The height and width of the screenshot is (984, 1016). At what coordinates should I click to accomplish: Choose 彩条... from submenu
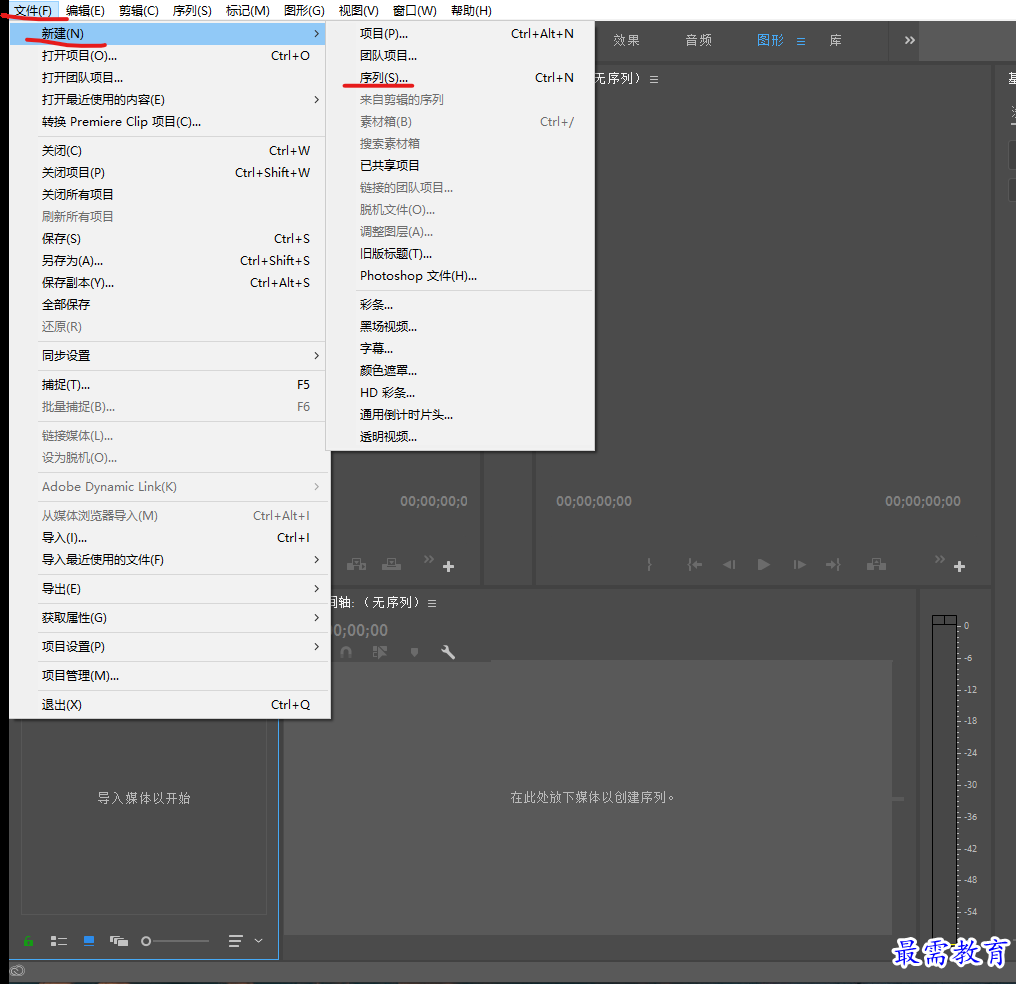pyautogui.click(x=460, y=304)
